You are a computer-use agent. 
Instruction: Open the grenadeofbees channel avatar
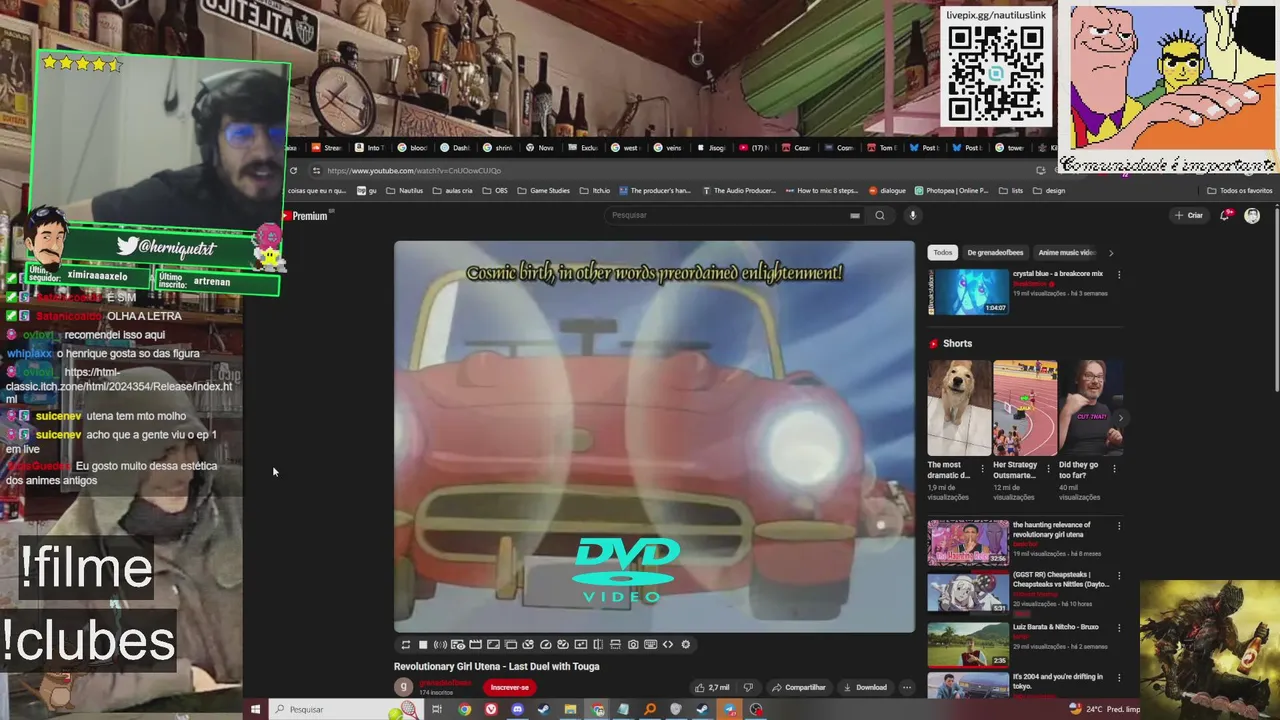403,687
